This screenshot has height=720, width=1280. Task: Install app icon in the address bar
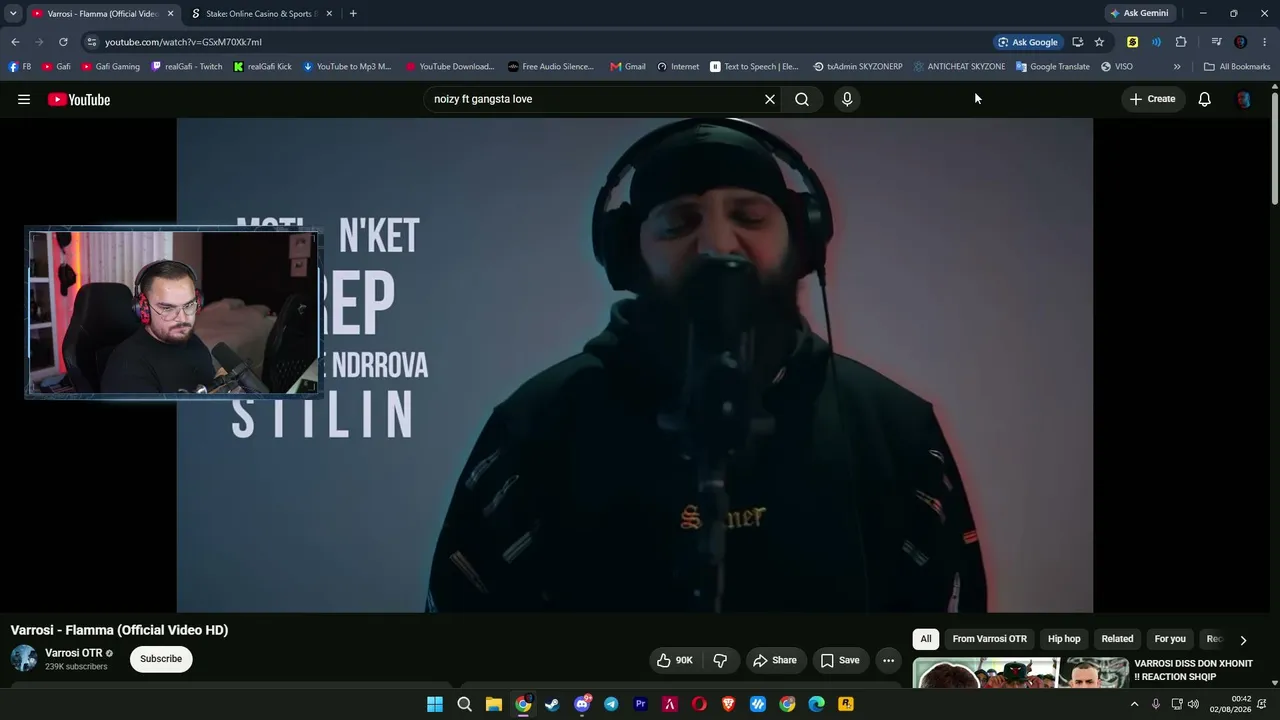pos(1077,42)
